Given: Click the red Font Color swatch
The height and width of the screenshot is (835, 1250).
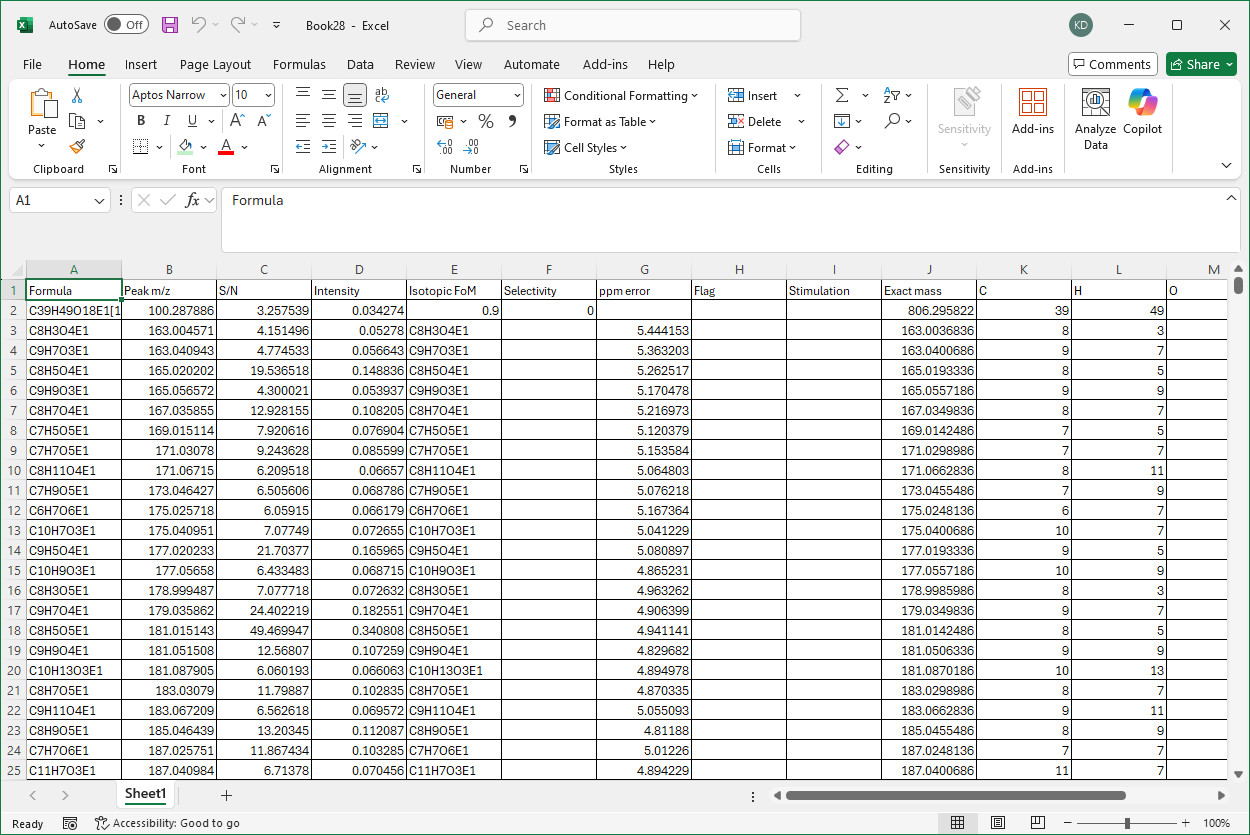Looking at the screenshot, I should (228, 146).
